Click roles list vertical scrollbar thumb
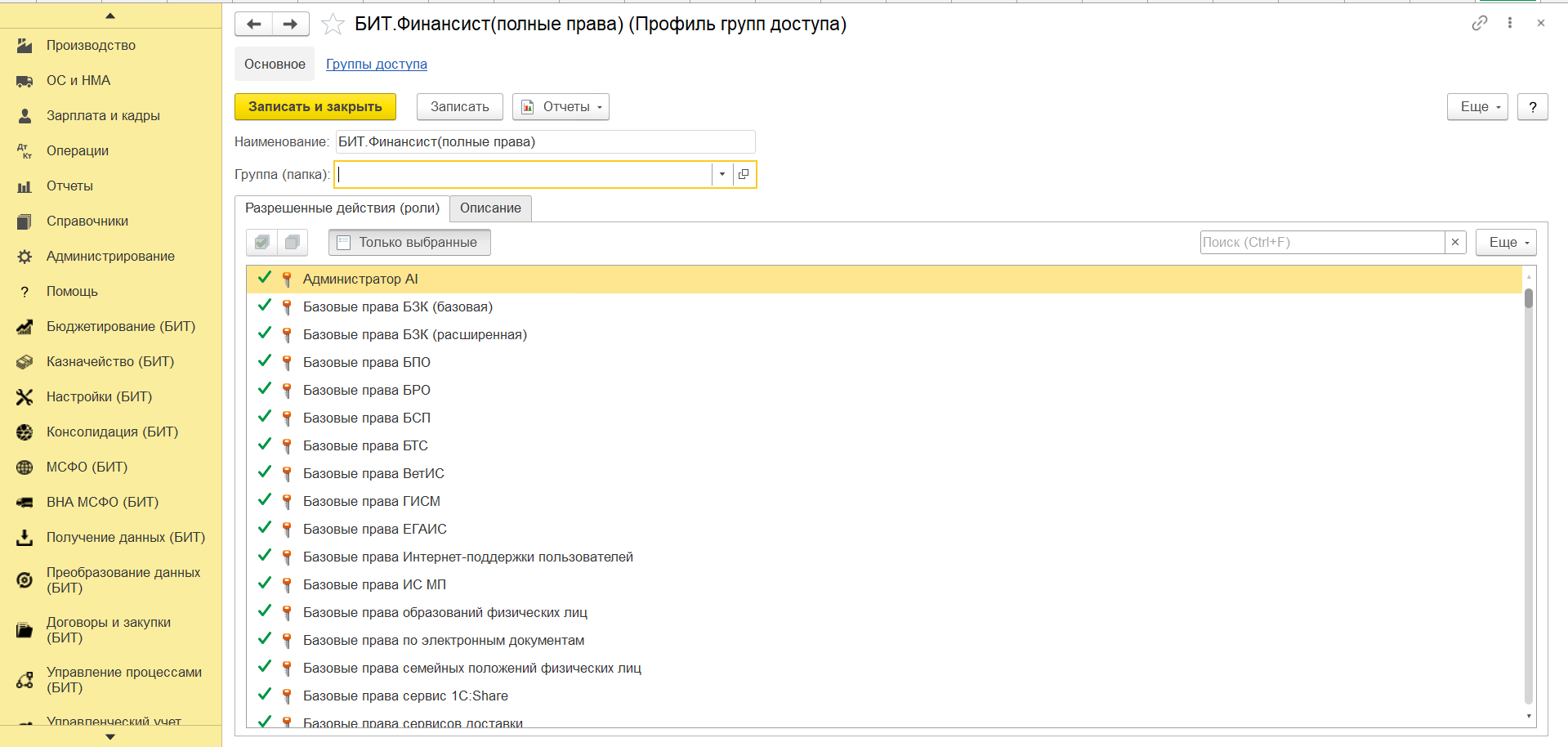This screenshot has width=1568, height=747. coord(1529,298)
